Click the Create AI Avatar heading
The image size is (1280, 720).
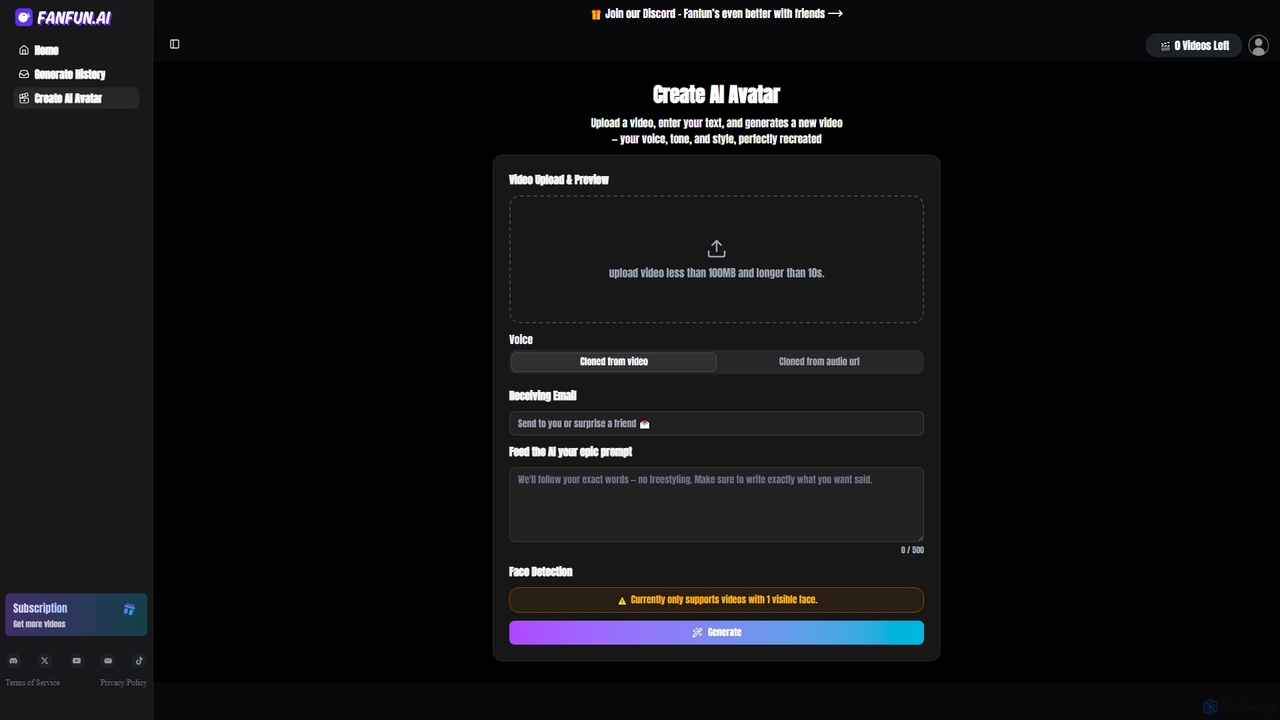[x=716, y=94]
